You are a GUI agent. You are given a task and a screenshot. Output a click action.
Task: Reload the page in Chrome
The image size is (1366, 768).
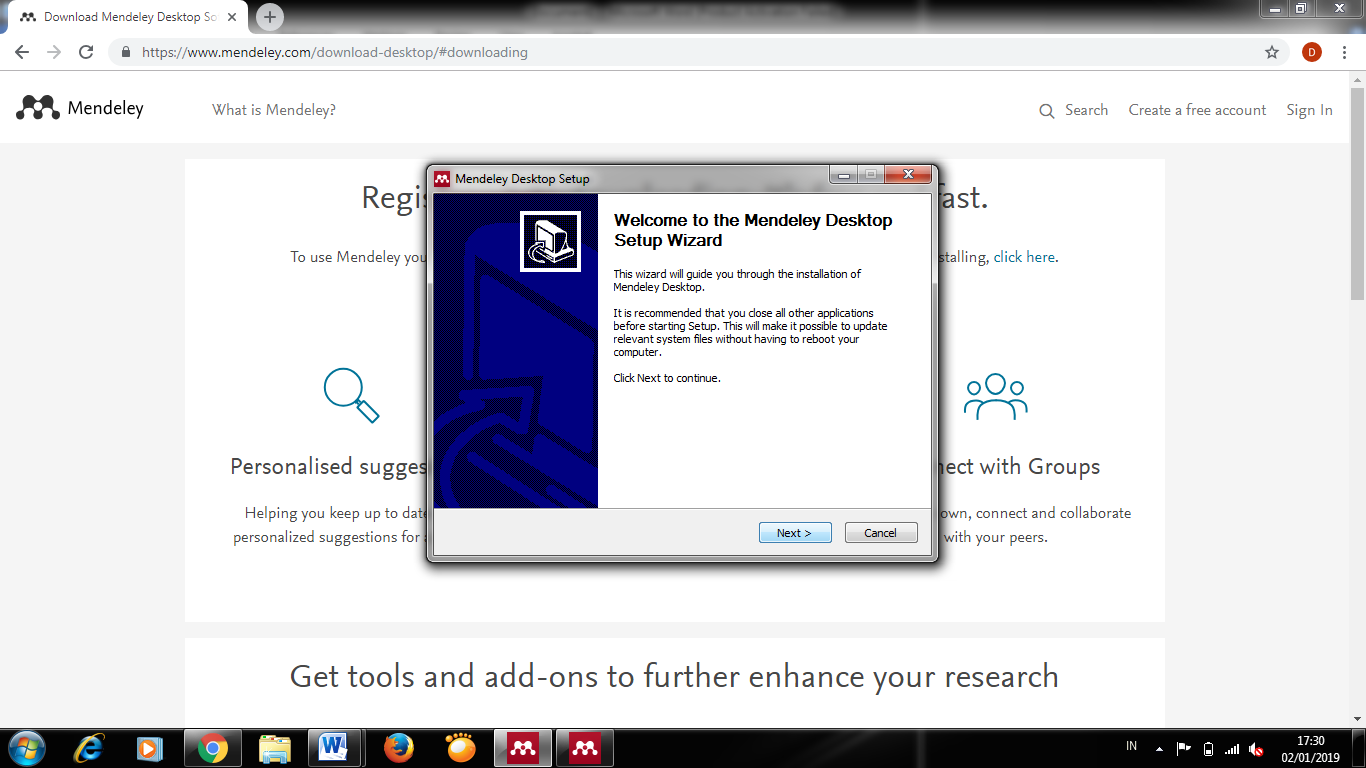86,52
